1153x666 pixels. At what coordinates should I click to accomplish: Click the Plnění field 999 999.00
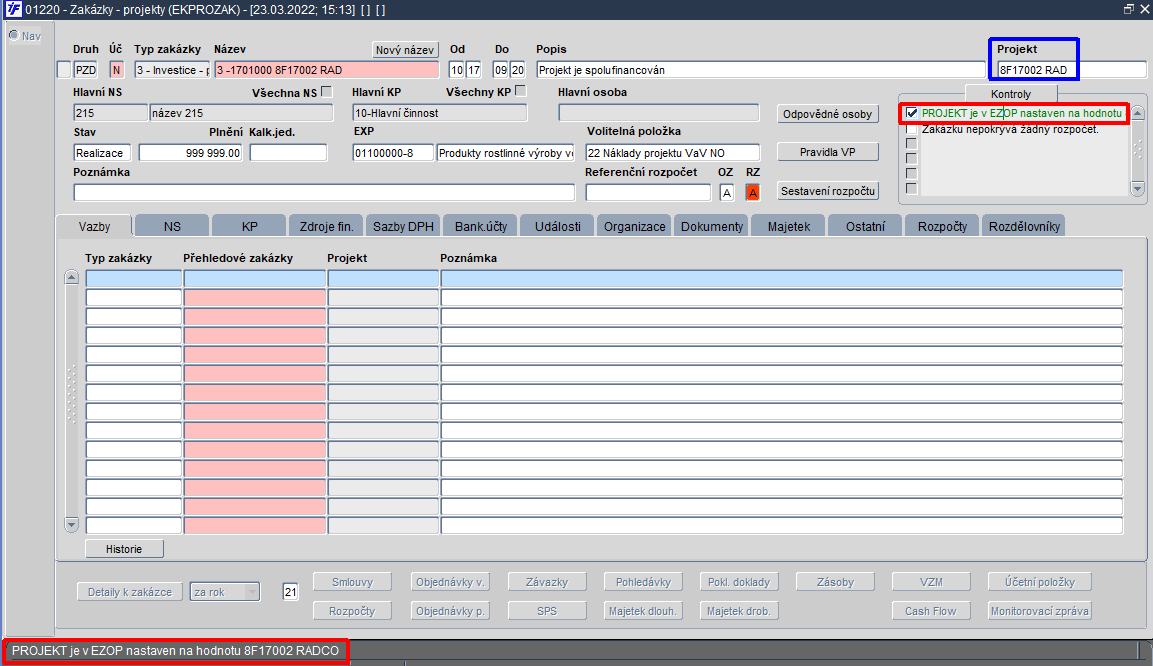pos(190,153)
